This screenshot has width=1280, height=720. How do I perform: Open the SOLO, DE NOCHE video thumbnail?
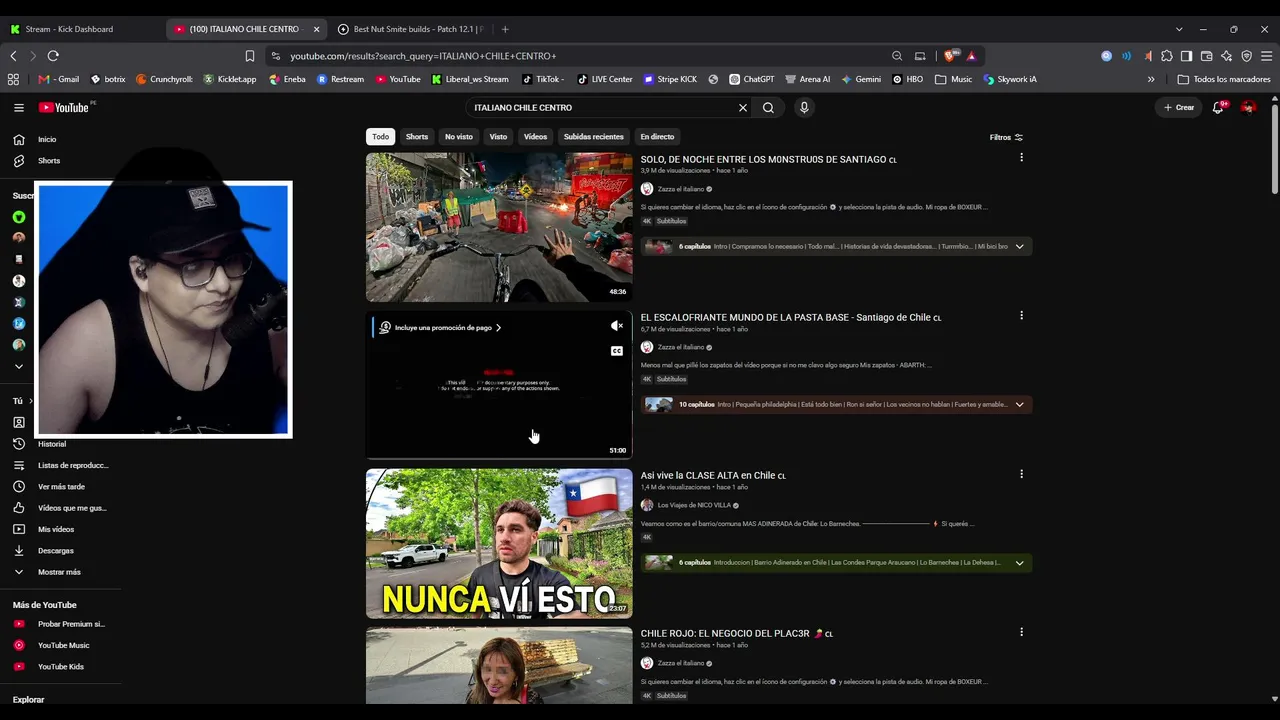tap(499, 227)
